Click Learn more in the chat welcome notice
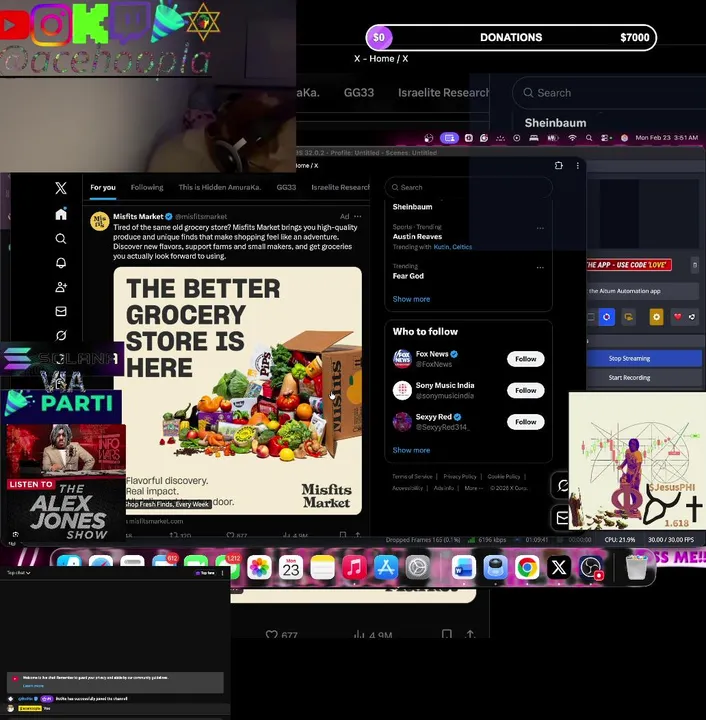This screenshot has width=706, height=720. (33, 686)
